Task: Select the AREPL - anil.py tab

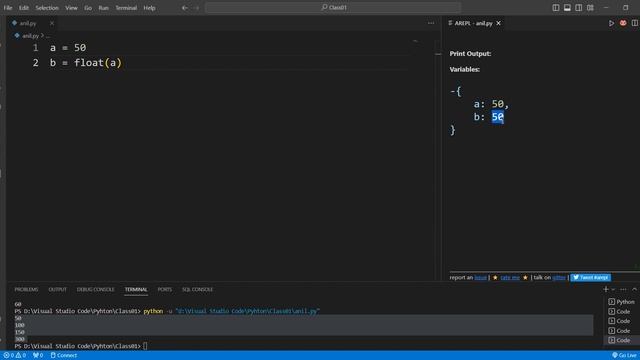Action: (x=473, y=23)
